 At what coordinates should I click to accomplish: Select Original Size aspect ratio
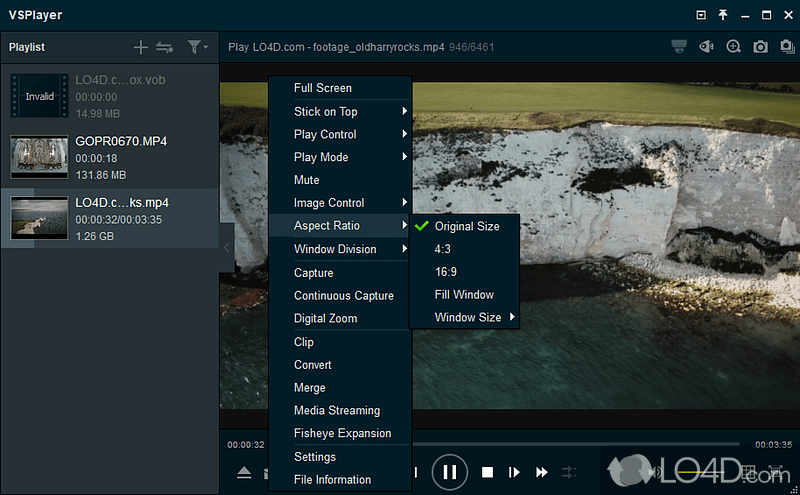coord(464,226)
